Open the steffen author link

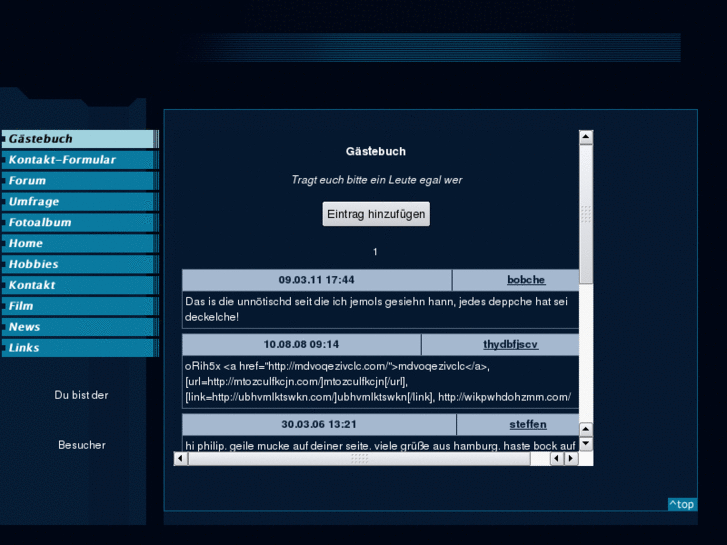(x=528, y=424)
